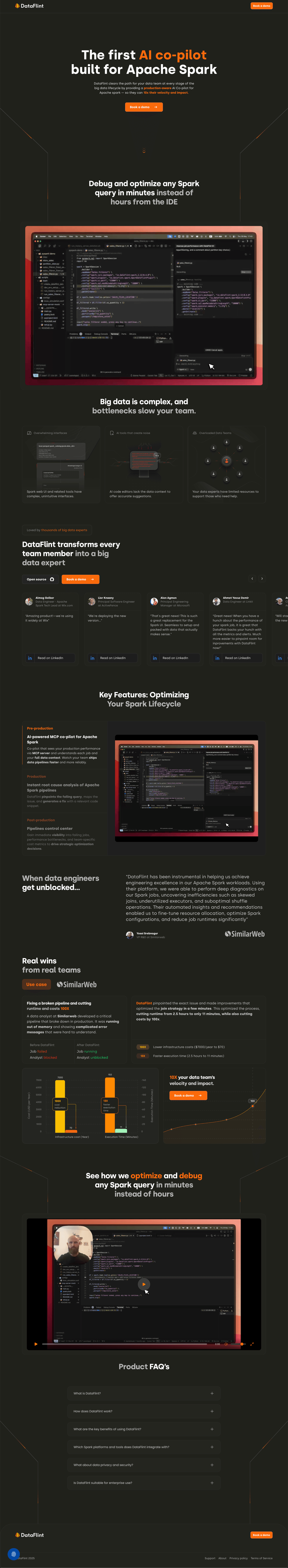Screen dimensions: 288x1568
Task: Click LinkedIn icon on Almog Gelber's card
Action: (x=29, y=658)
